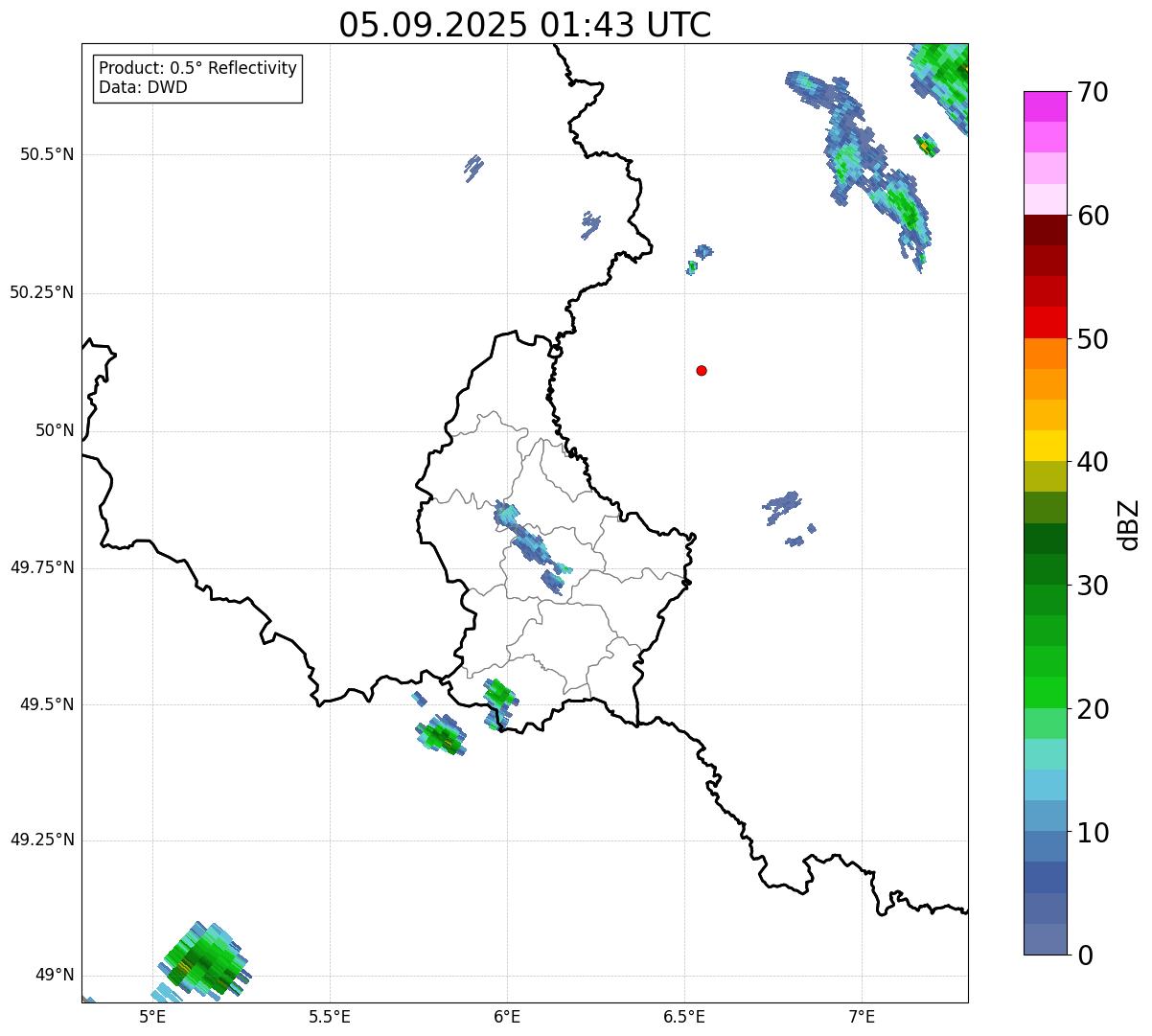Screen dimensions: 1152x1036
Task: Click the colorbar tick label 60
Action: [1093, 216]
